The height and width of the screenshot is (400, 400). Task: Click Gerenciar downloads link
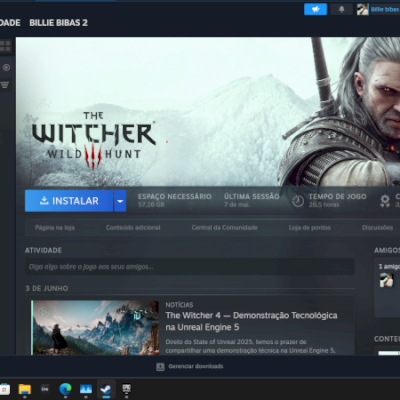coord(196,366)
